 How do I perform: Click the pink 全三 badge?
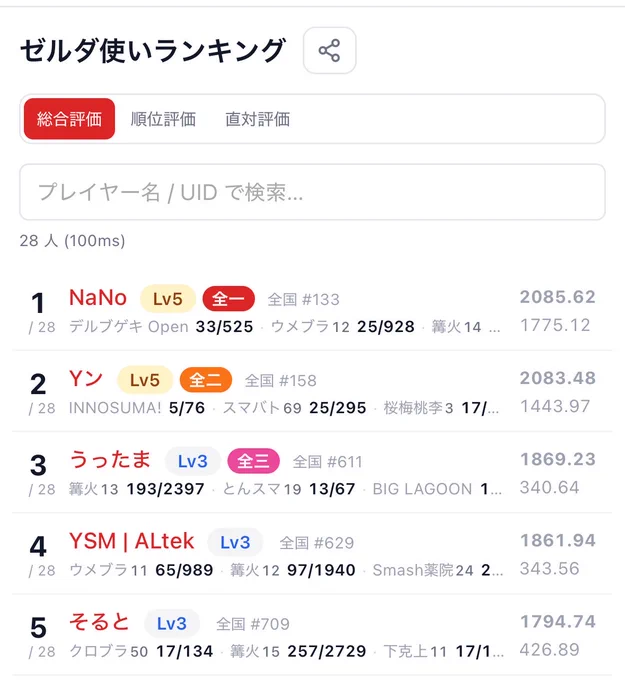pos(253,461)
